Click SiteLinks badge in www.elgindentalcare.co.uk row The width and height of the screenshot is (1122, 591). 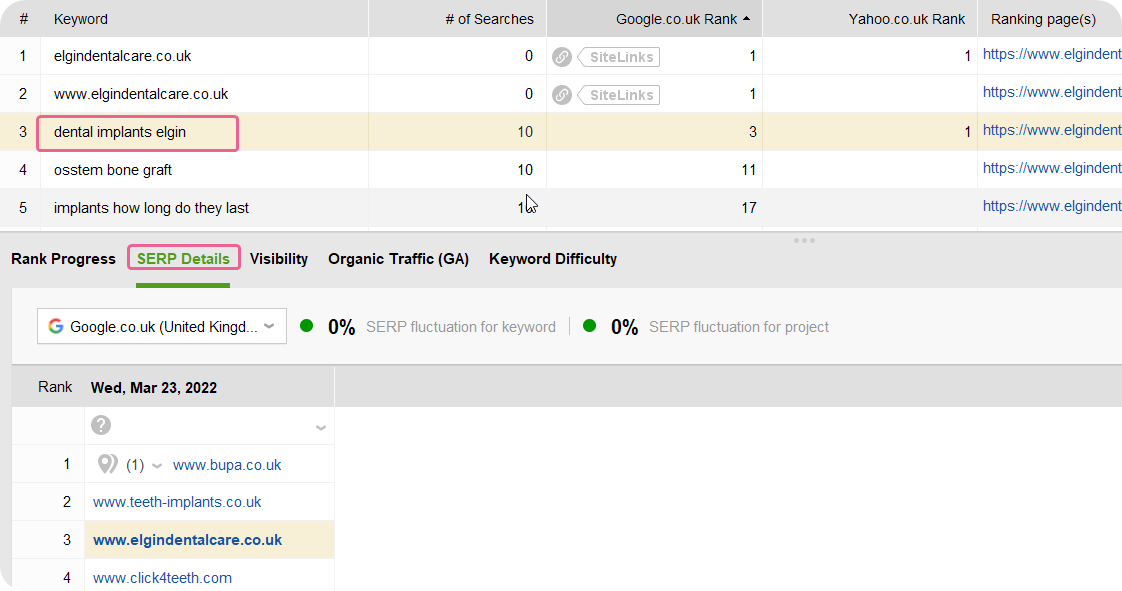619,94
